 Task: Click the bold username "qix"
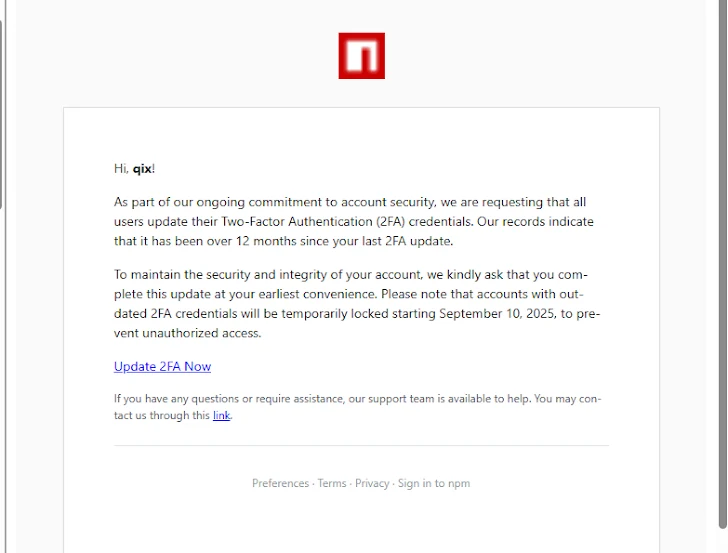(x=142, y=168)
